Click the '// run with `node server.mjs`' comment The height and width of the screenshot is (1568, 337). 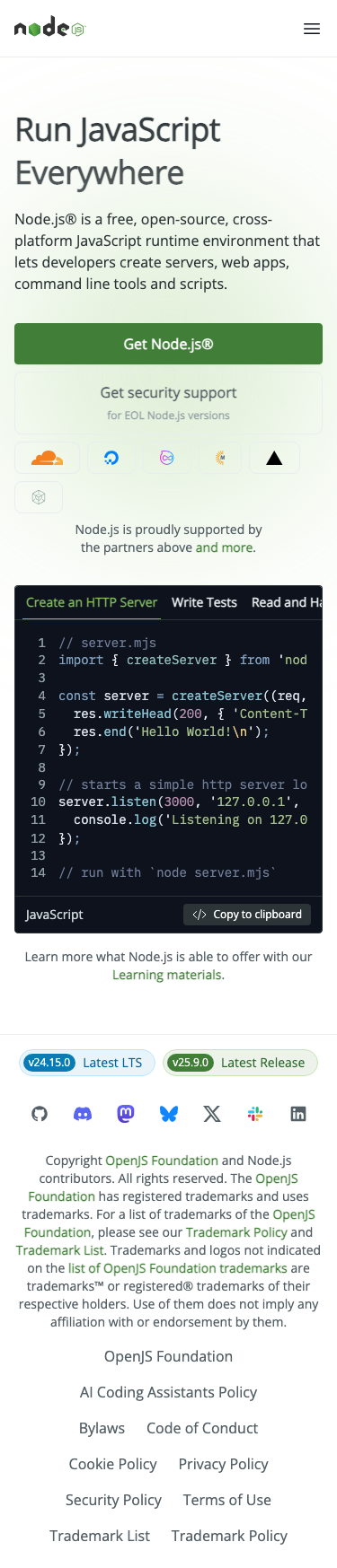coord(167,872)
